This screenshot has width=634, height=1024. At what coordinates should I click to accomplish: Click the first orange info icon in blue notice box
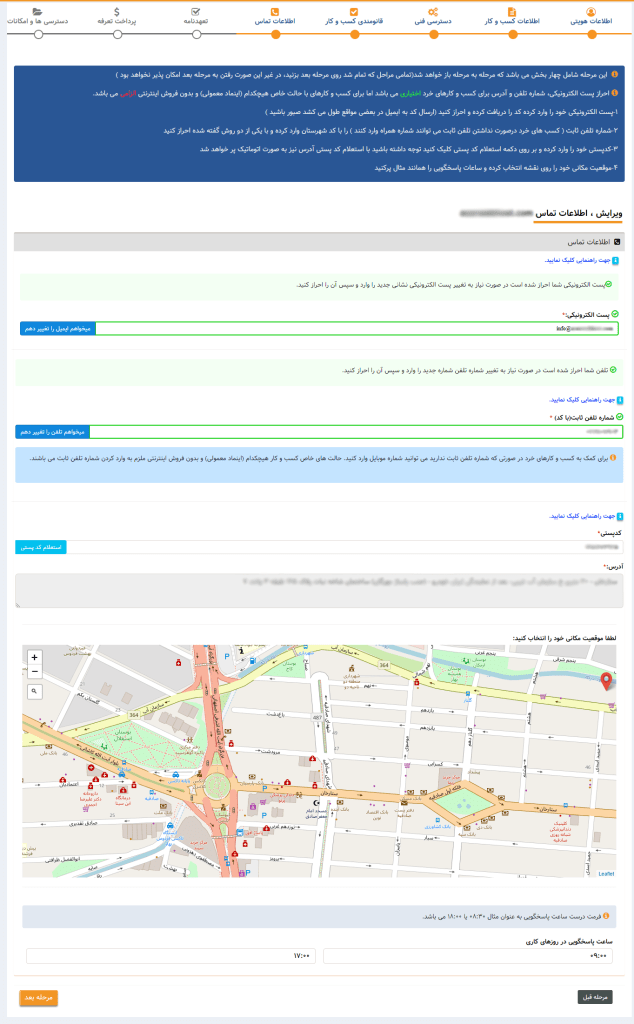point(614,74)
